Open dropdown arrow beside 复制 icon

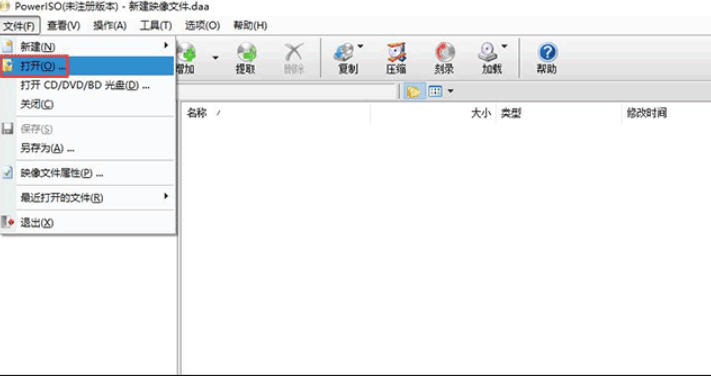point(360,46)
